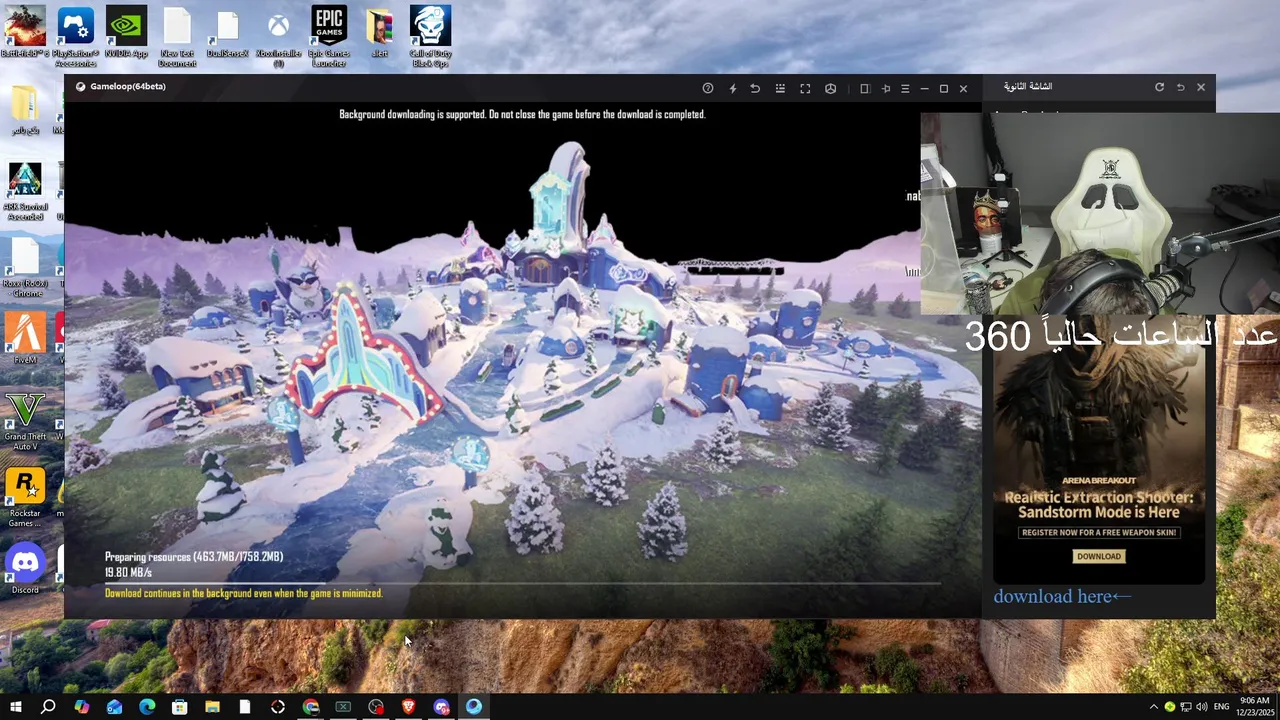This screenshot has width=1280, height=720.
Task: Select the New Text Document file on desktop
Action: [x=177, y=36]
